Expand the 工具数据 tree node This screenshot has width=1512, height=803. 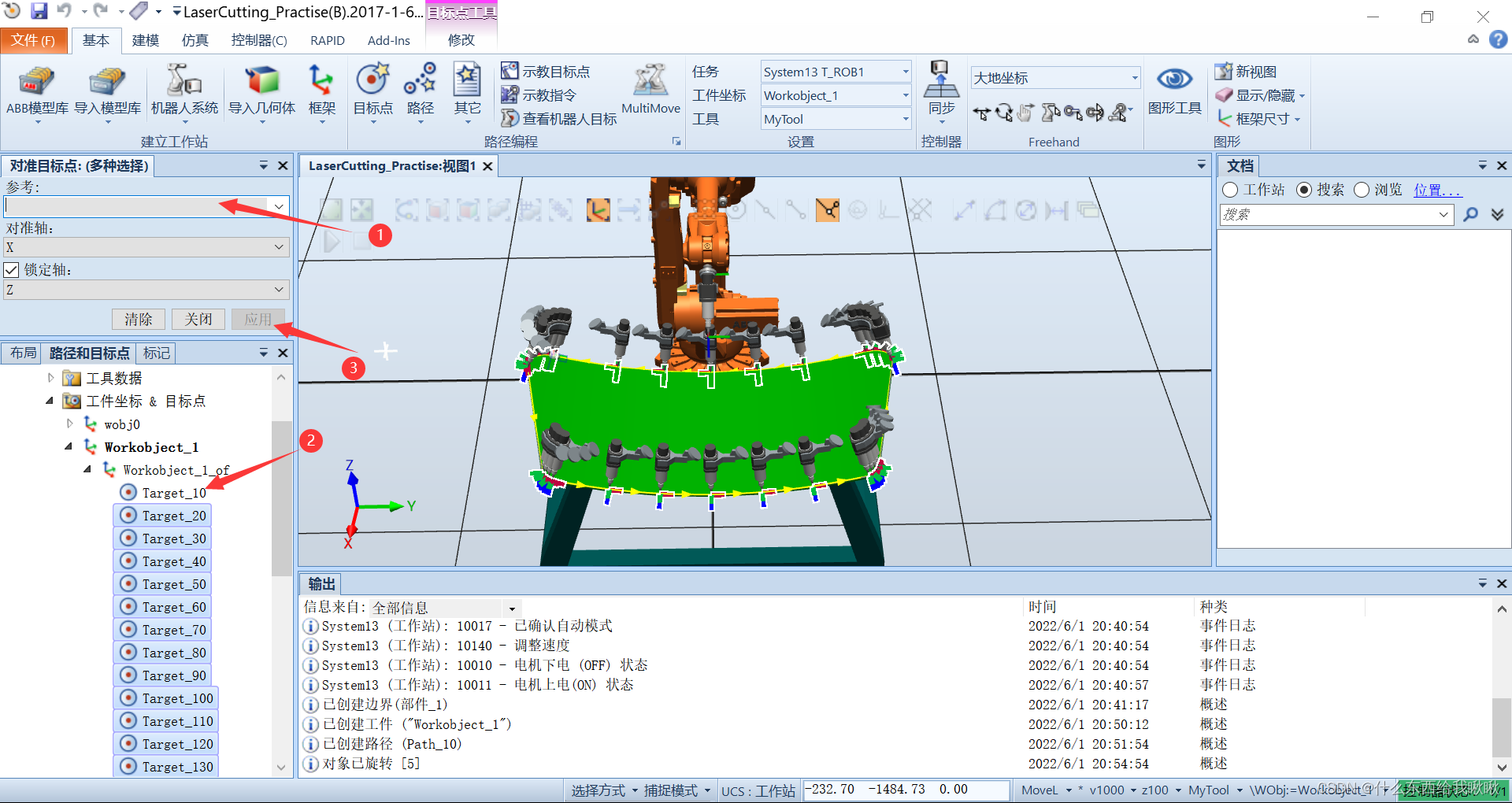[51, 378]
